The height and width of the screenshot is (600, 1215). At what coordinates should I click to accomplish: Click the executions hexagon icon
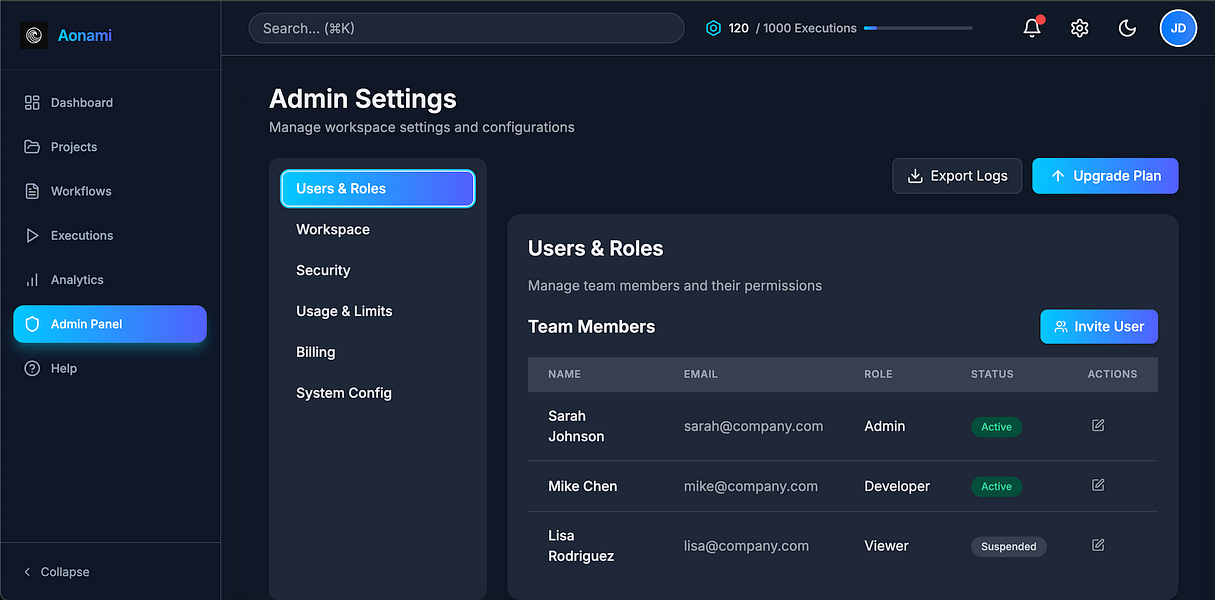pyautogui.click(x=713, y=28)
